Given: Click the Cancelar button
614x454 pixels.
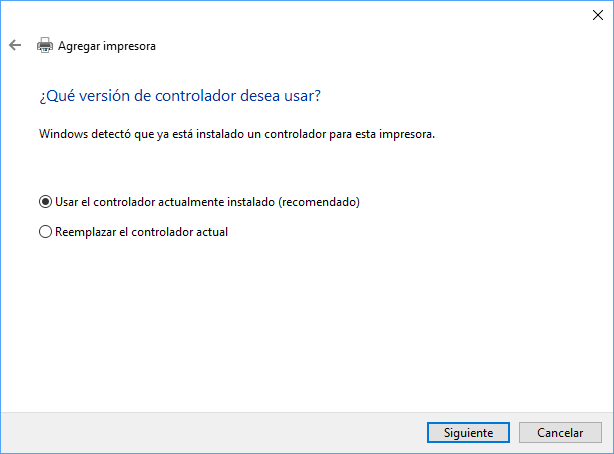Looking at the screenshot, I should pyautogui.click(x=560, y=433).
